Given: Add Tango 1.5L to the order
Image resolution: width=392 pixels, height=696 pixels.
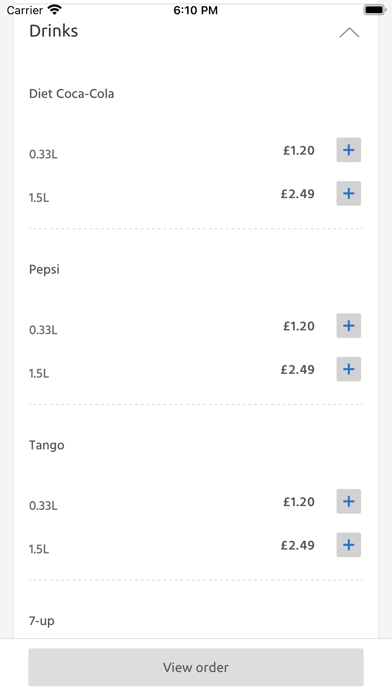Looking at the screenshot, I should (x=348, y=545).
